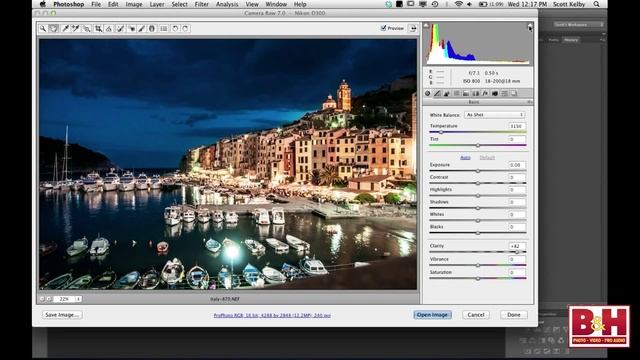
Task: Open the Basic panel tab icon
Action: coord(427,93)
